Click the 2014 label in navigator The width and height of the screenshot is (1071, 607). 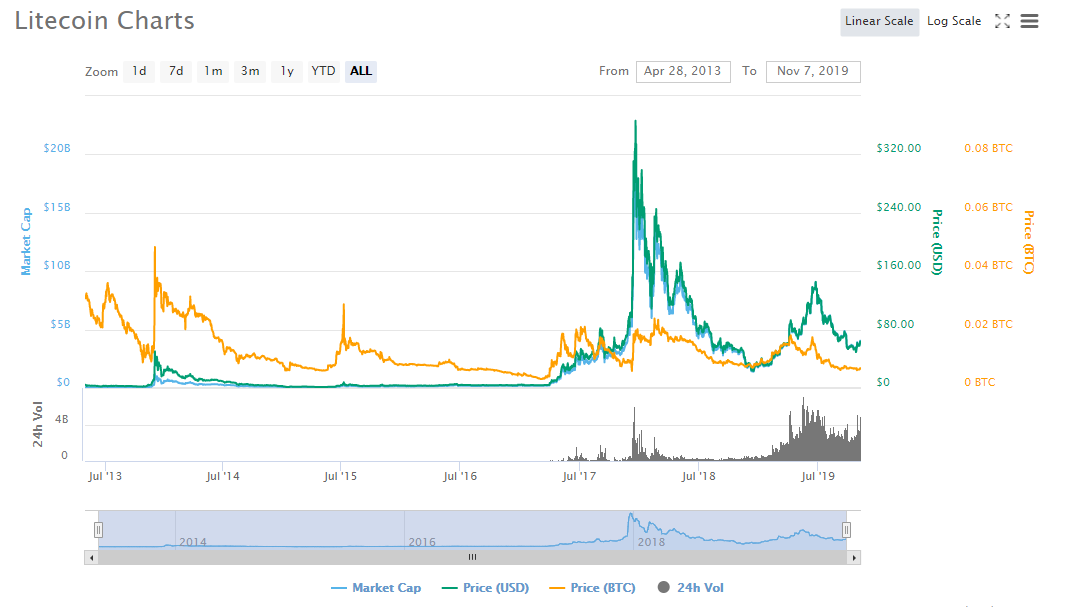tap(193, 542)
